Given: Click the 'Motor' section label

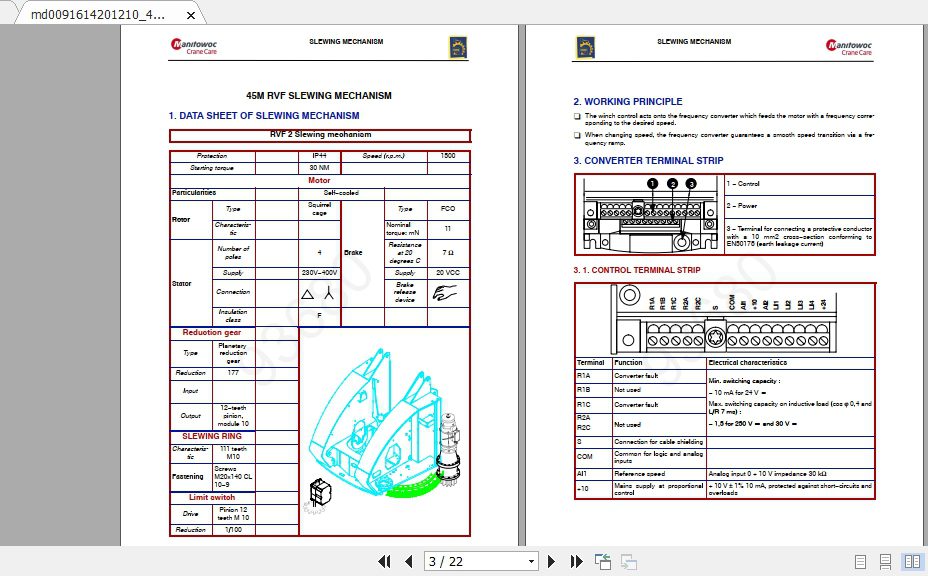Looking at the screenshot, I should [319, 180].
